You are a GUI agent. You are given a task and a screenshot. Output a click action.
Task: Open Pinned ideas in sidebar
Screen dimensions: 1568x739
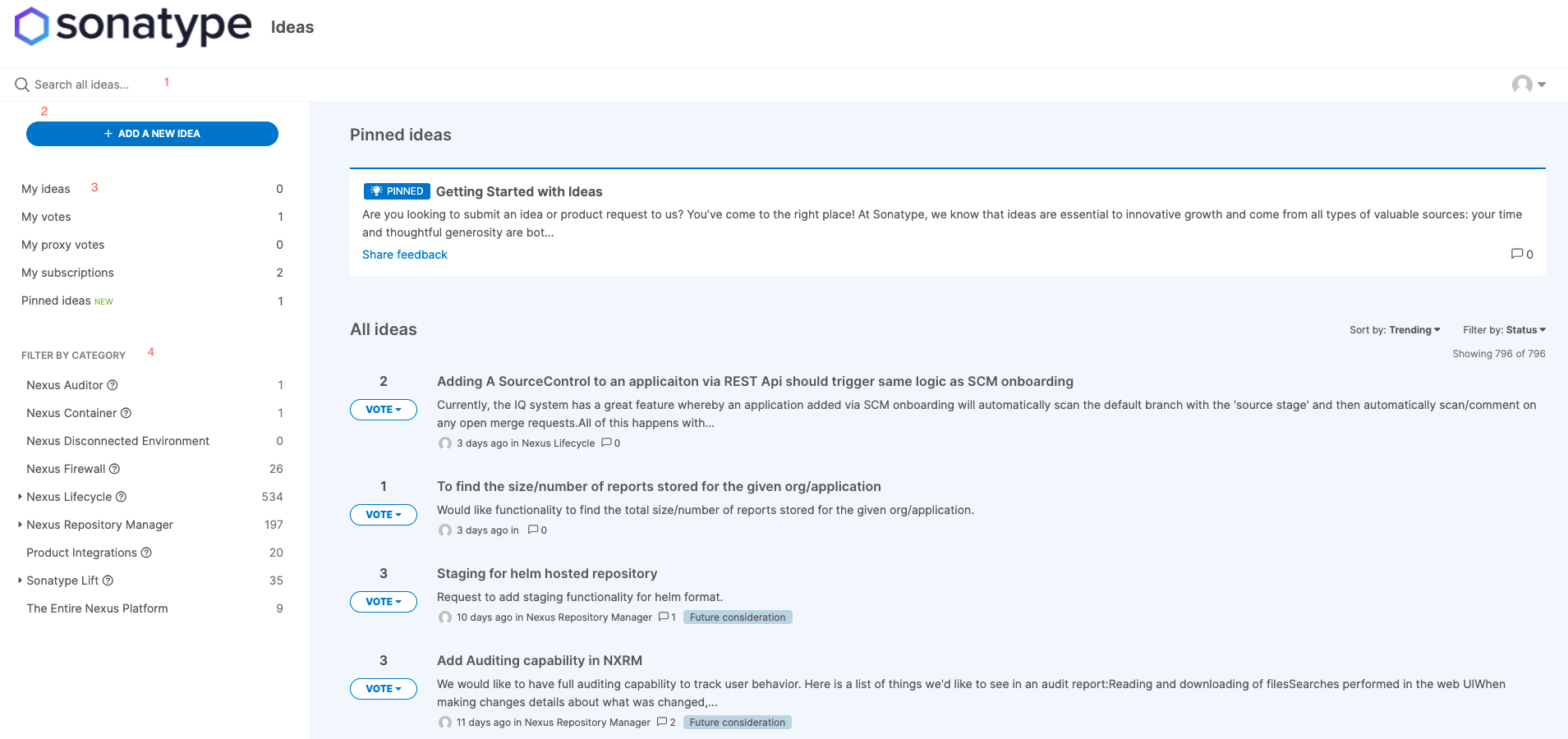56,301
